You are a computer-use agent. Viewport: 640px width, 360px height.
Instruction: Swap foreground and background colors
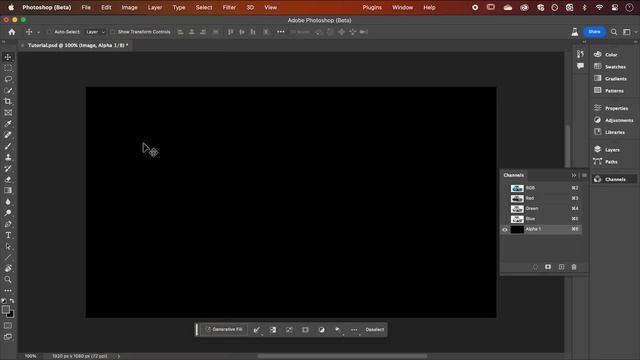(12, 301)
